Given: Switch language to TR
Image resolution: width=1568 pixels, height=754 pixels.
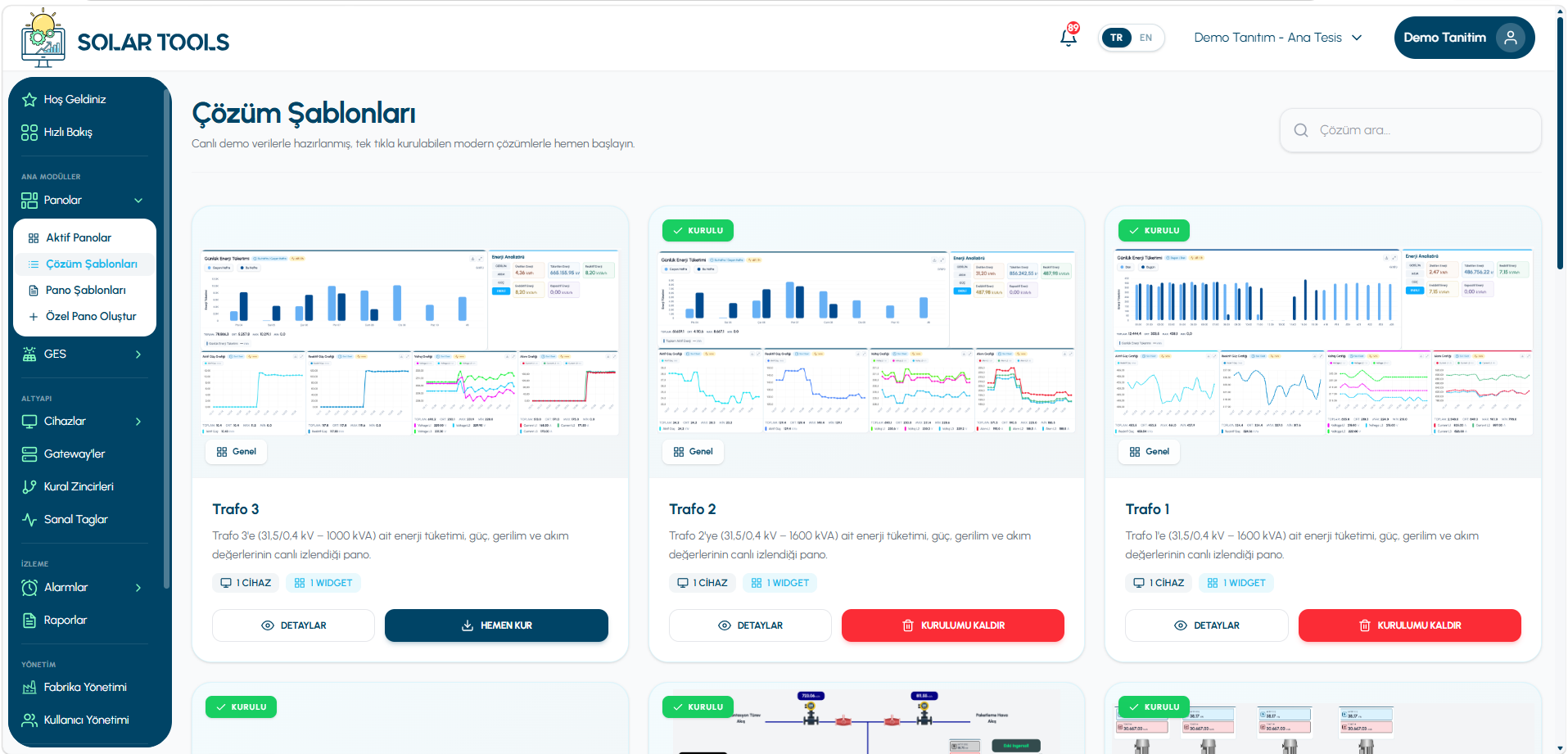Looking at the screenshot, I should coord(1117,38).
